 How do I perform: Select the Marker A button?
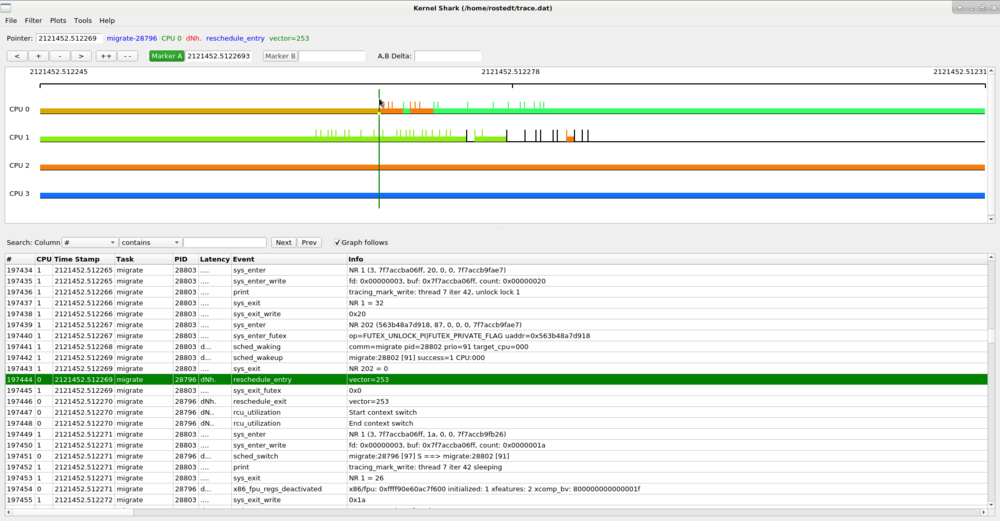tap(166, 56)
